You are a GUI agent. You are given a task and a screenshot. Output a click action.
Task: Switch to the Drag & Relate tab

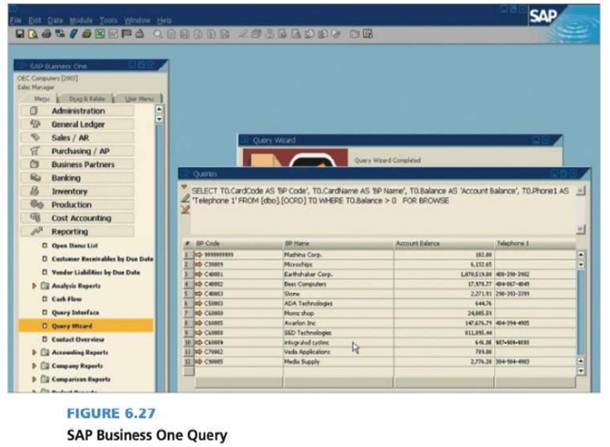(86, 99)
